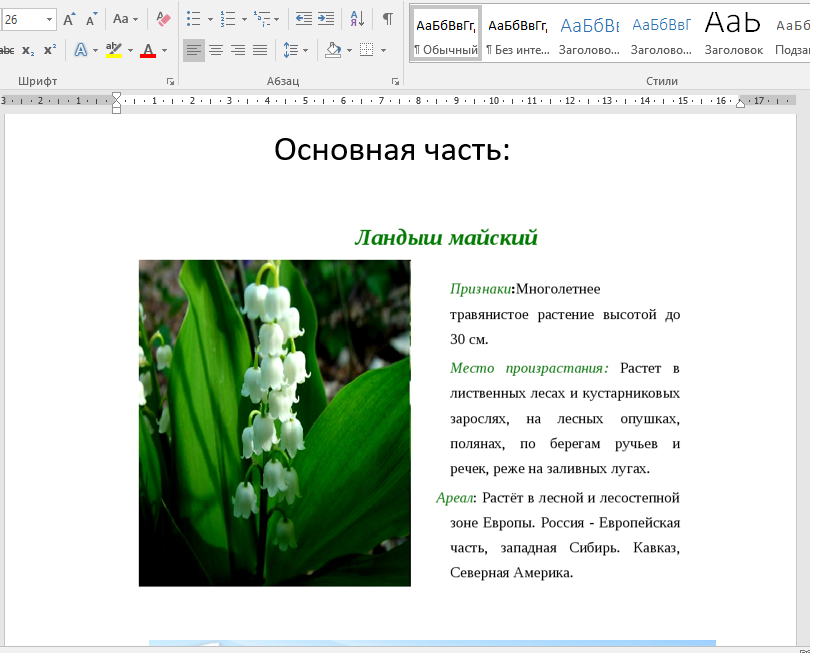The height and width of the screenshot is (653, 819).
Task: Apply second Заголовок 2 heading style
Action: (661, 34)
